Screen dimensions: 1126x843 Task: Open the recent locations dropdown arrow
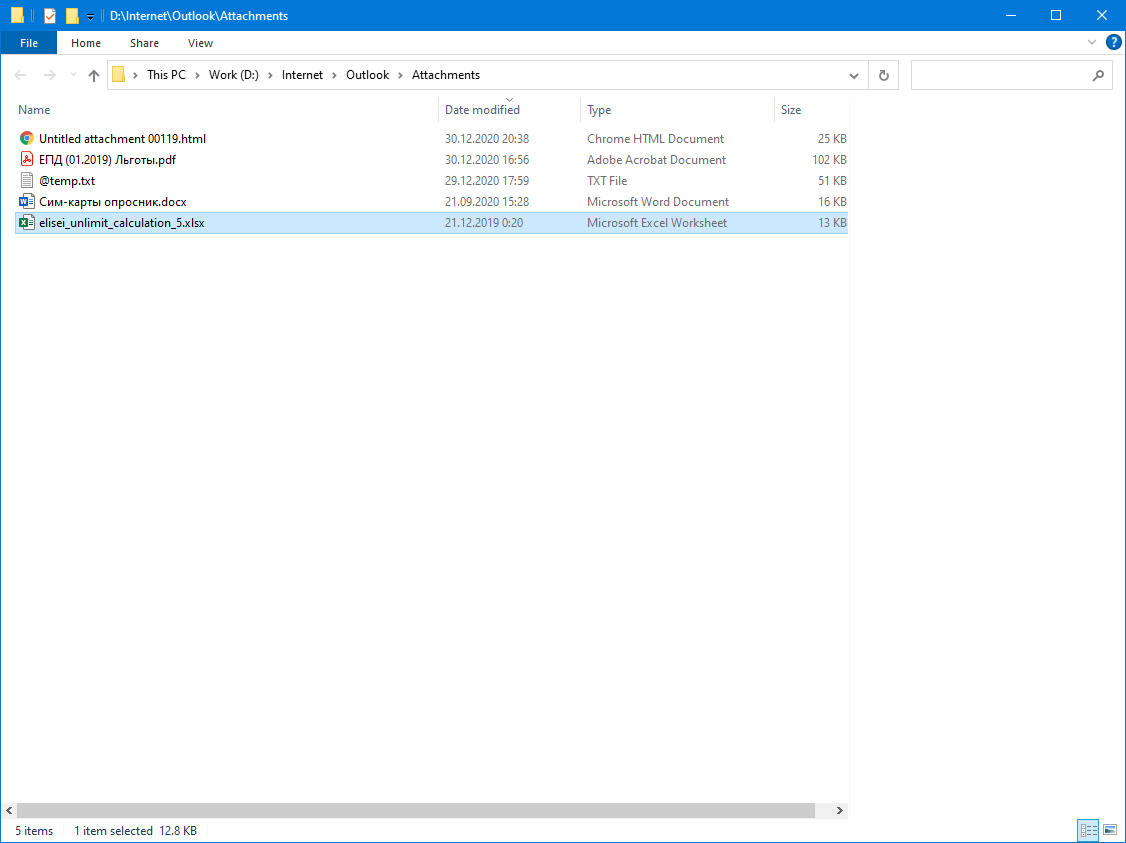click(x=72, y=75)
